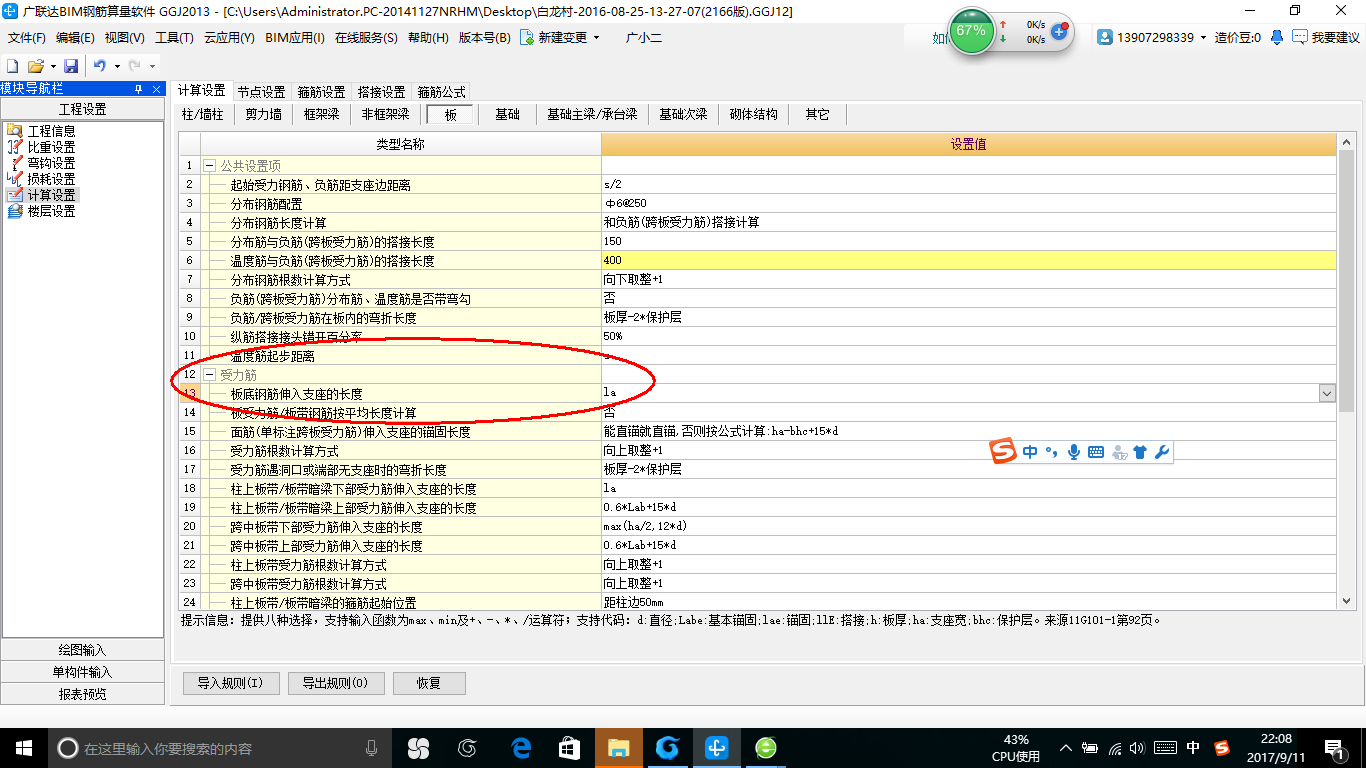This screenshot has height=768, width=1366.
Task: Click the Windows search box
Action: [218, 748]
